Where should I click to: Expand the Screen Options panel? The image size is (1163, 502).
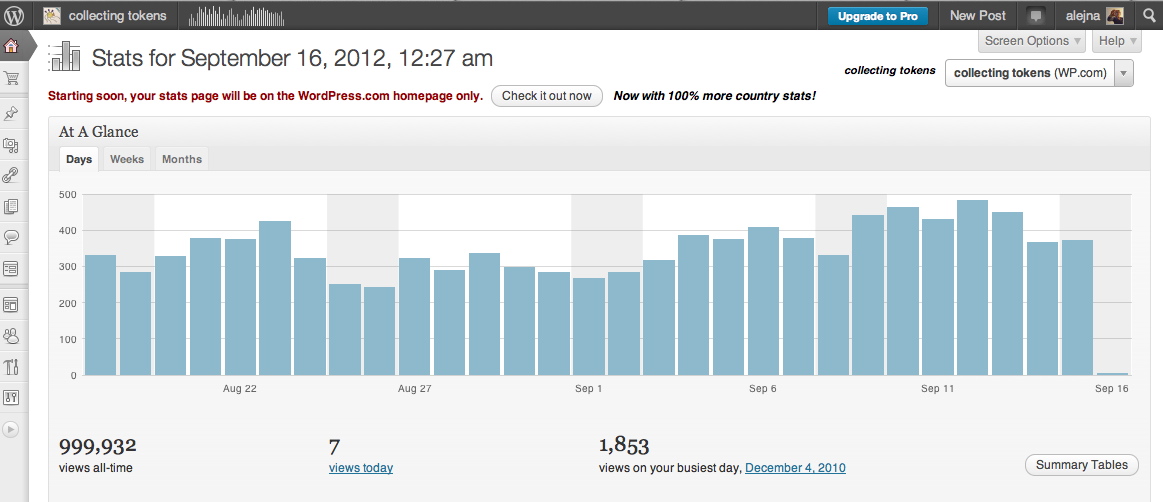1032,41
